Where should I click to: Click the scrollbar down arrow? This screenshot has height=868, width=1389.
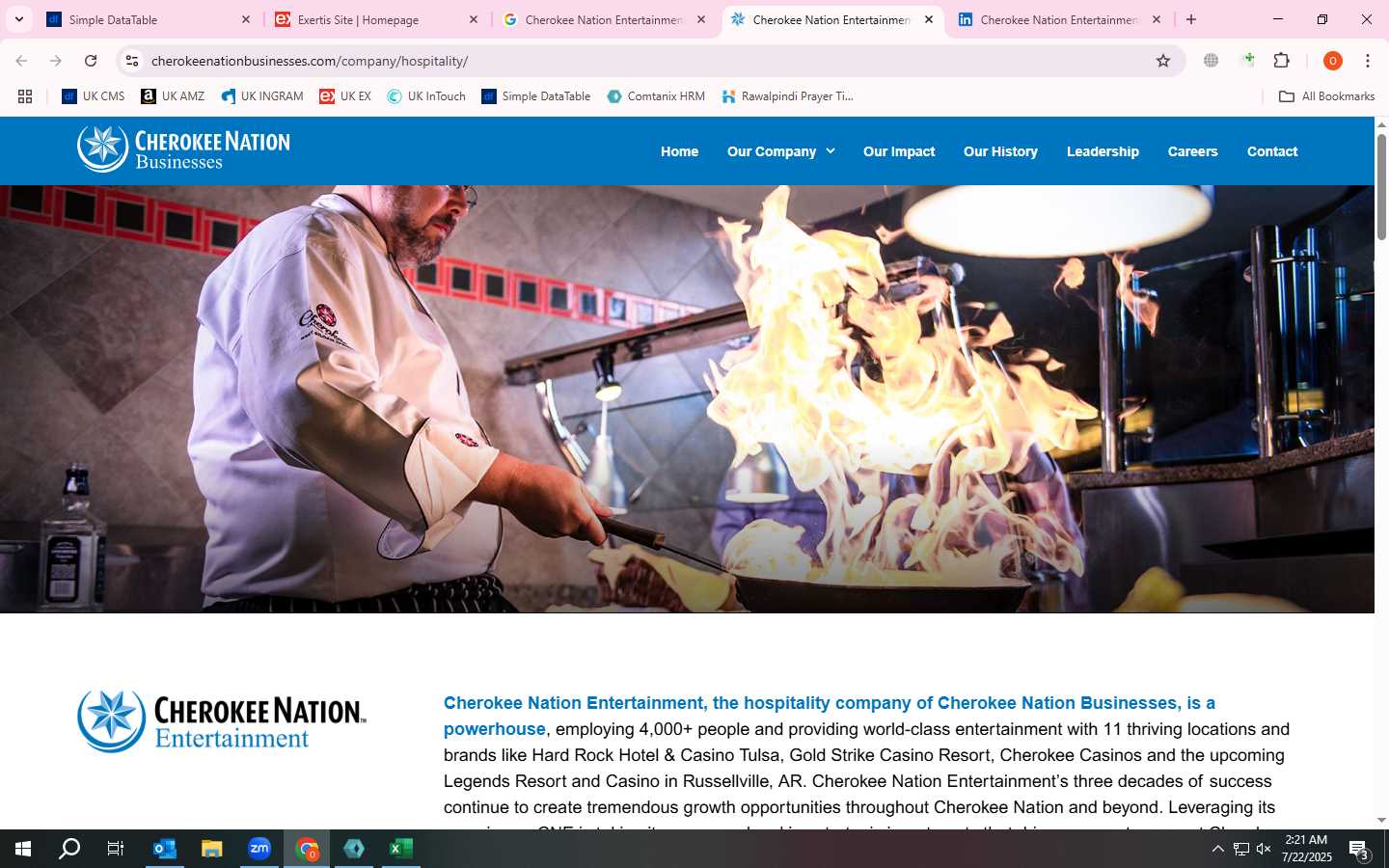(1381, 821)
